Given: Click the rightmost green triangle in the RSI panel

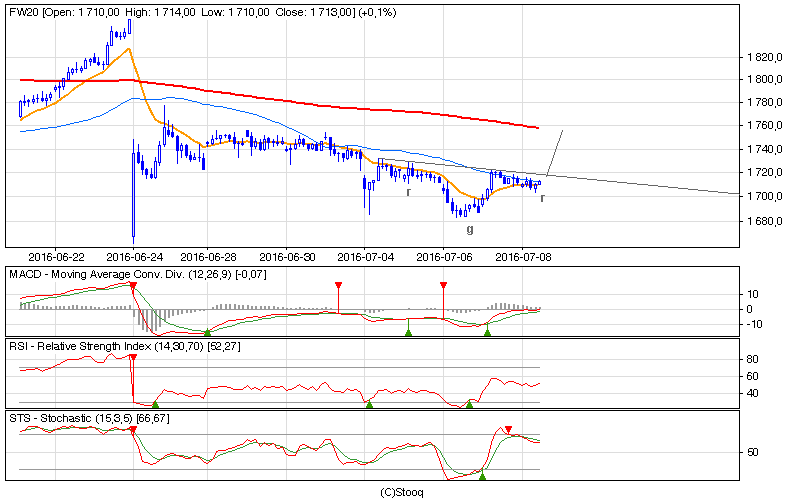Looking at the screenshot, I should click(469, 404).
